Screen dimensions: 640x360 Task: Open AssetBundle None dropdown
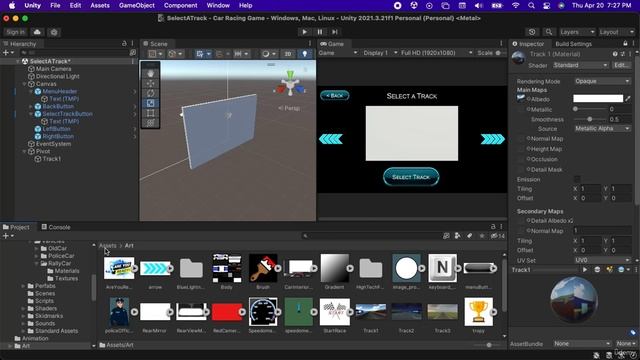click(582, 344)
